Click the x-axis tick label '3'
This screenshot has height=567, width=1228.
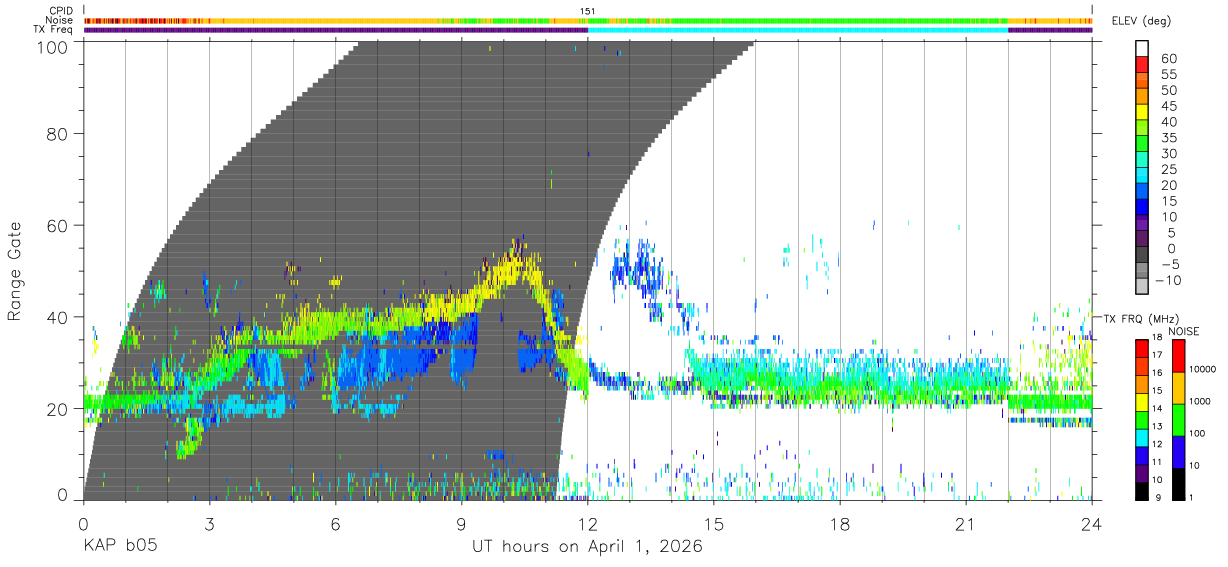tap(209, 524)
